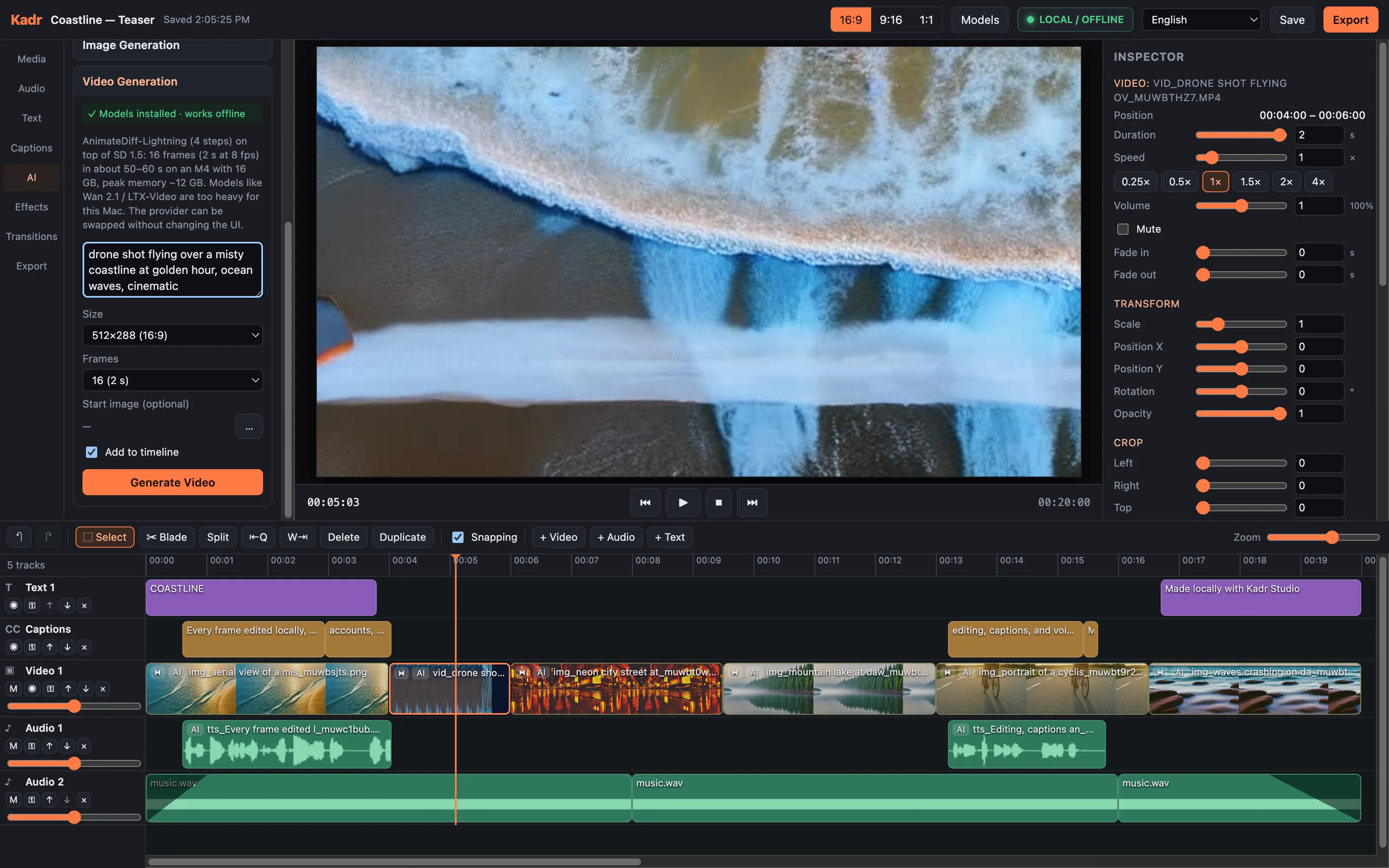
Task: Move the Captions track up
Action: 50,647
